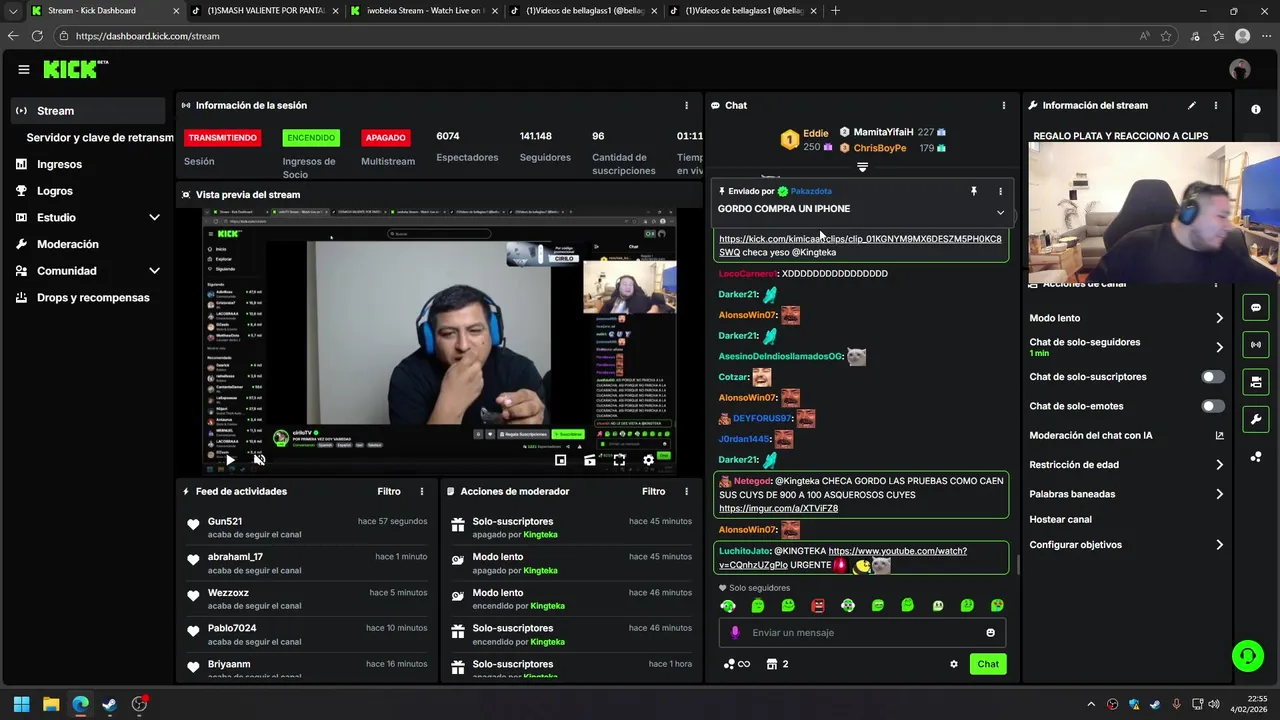This screenshot has width=1280, height=720.
Task: Open Moderación del chat con IA external link
Action: pyautogui.click(x=1219, y=435)
